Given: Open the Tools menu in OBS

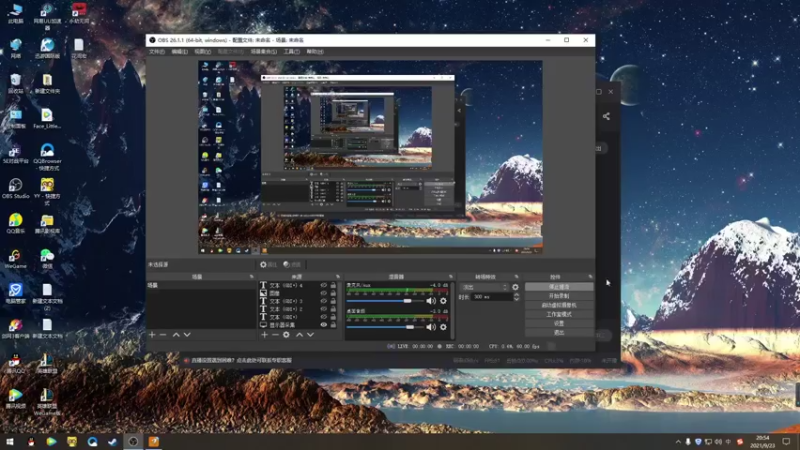Looking at the screenshot, I should coord(291,52).
